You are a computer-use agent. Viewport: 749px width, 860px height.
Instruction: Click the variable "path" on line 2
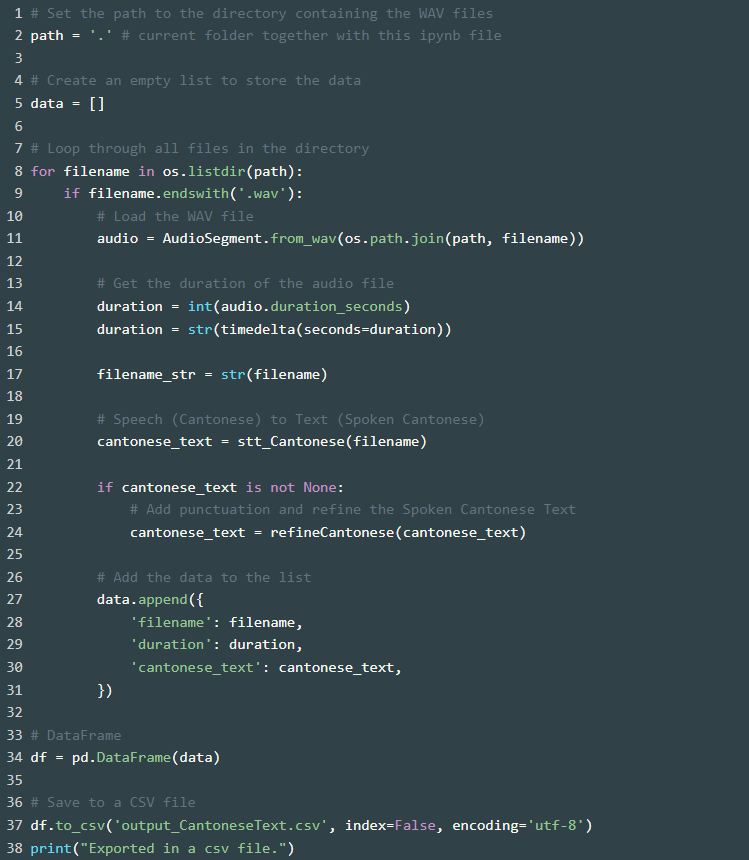47,36
